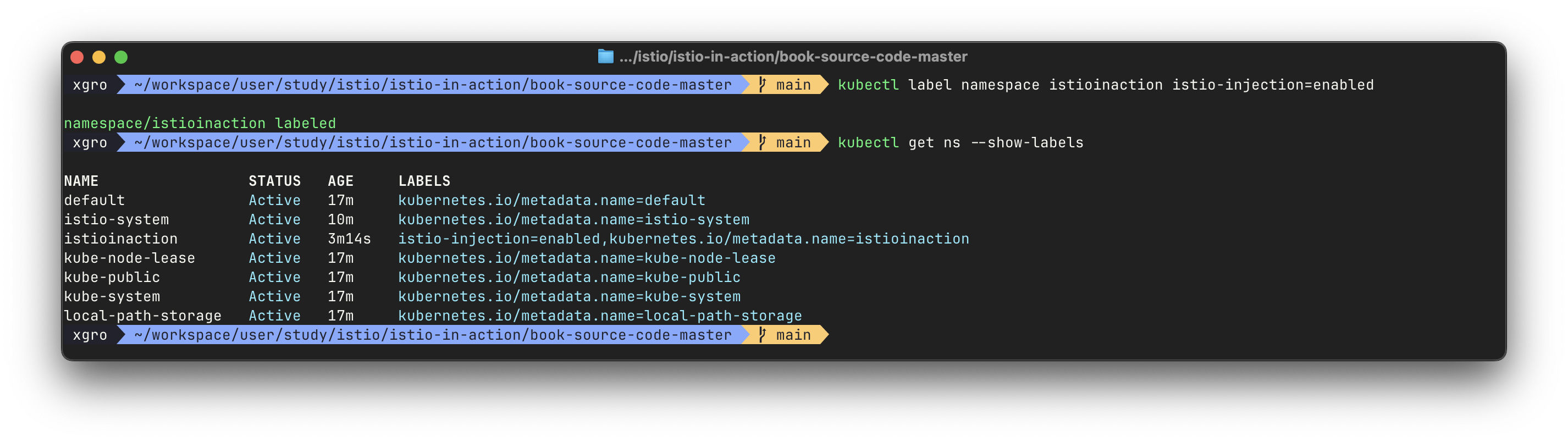Image resolution: width=1568 pixels, height=442 pixels.
Task: Click 'xgro' user in the last prompt
Action: pyautogui.click(x=90, y=335)
